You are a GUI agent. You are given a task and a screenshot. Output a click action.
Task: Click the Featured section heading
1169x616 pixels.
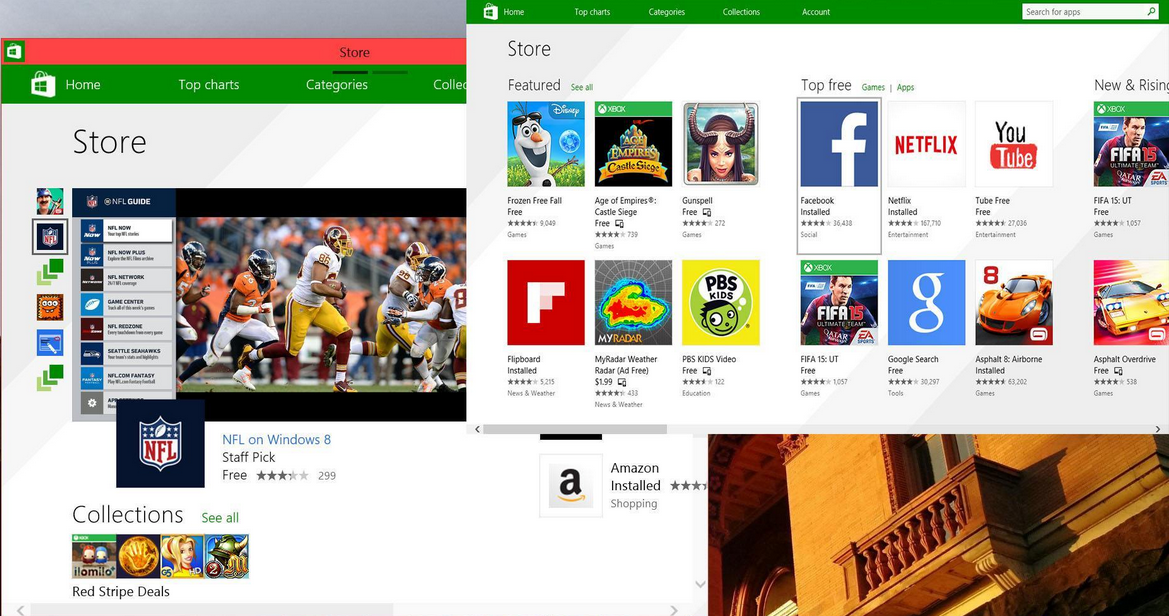coord(534,85)
